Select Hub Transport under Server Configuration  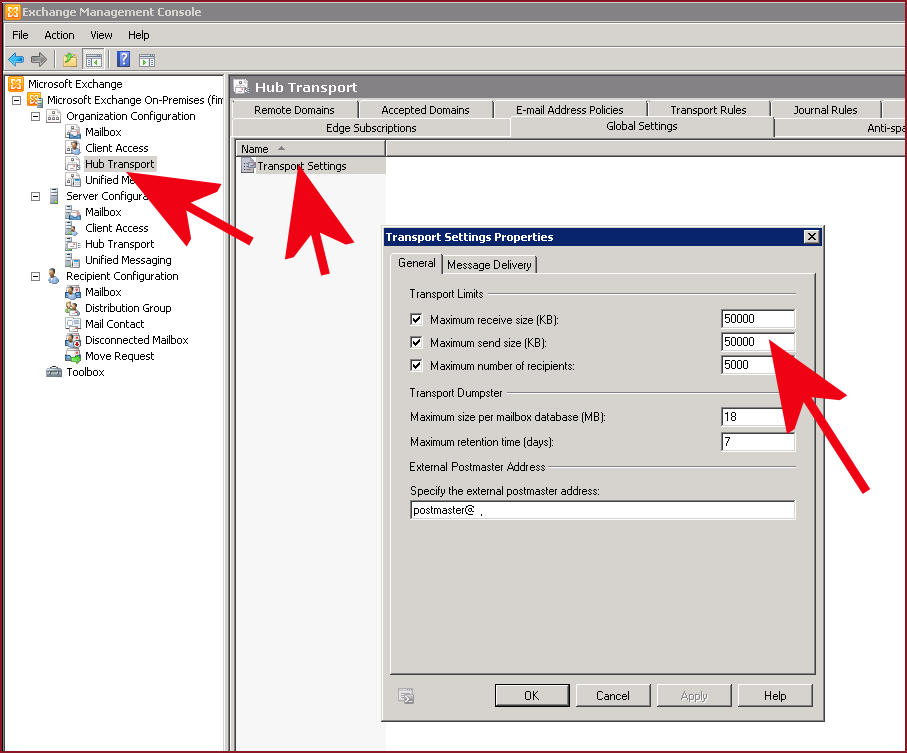click(x=120, y=244)
